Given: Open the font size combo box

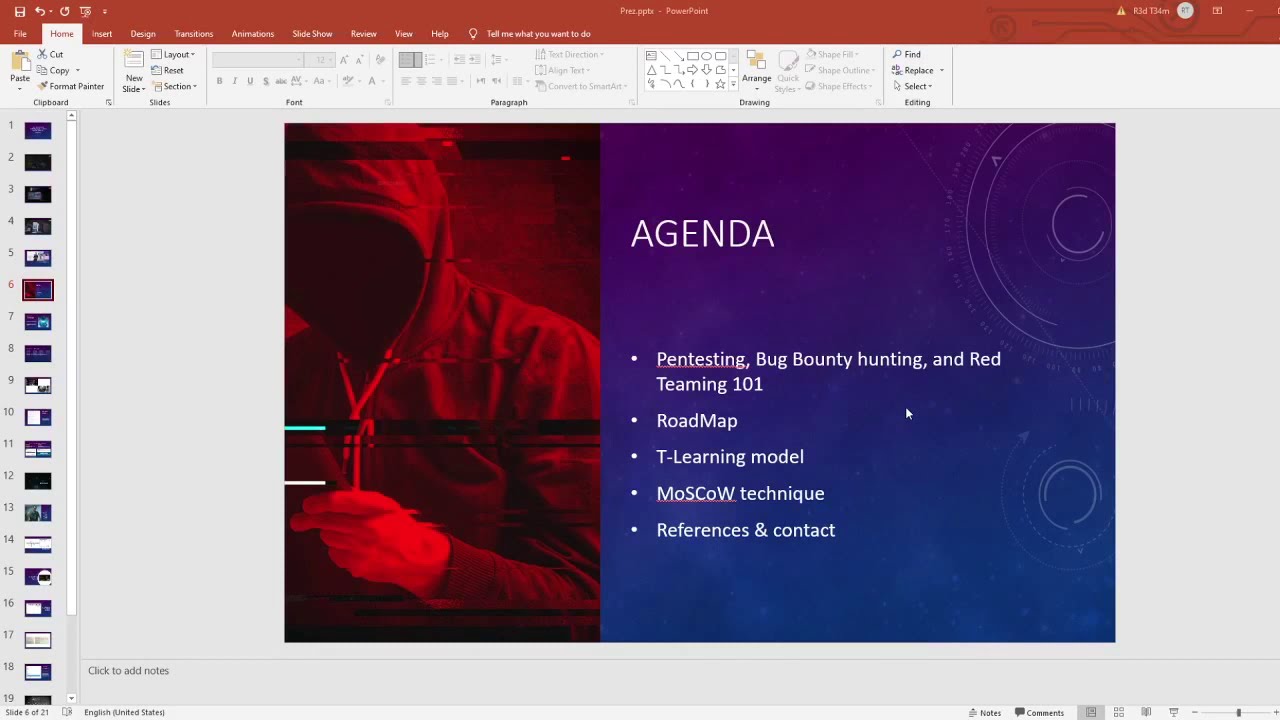Looking at the screenshot, I should (321, 60).
